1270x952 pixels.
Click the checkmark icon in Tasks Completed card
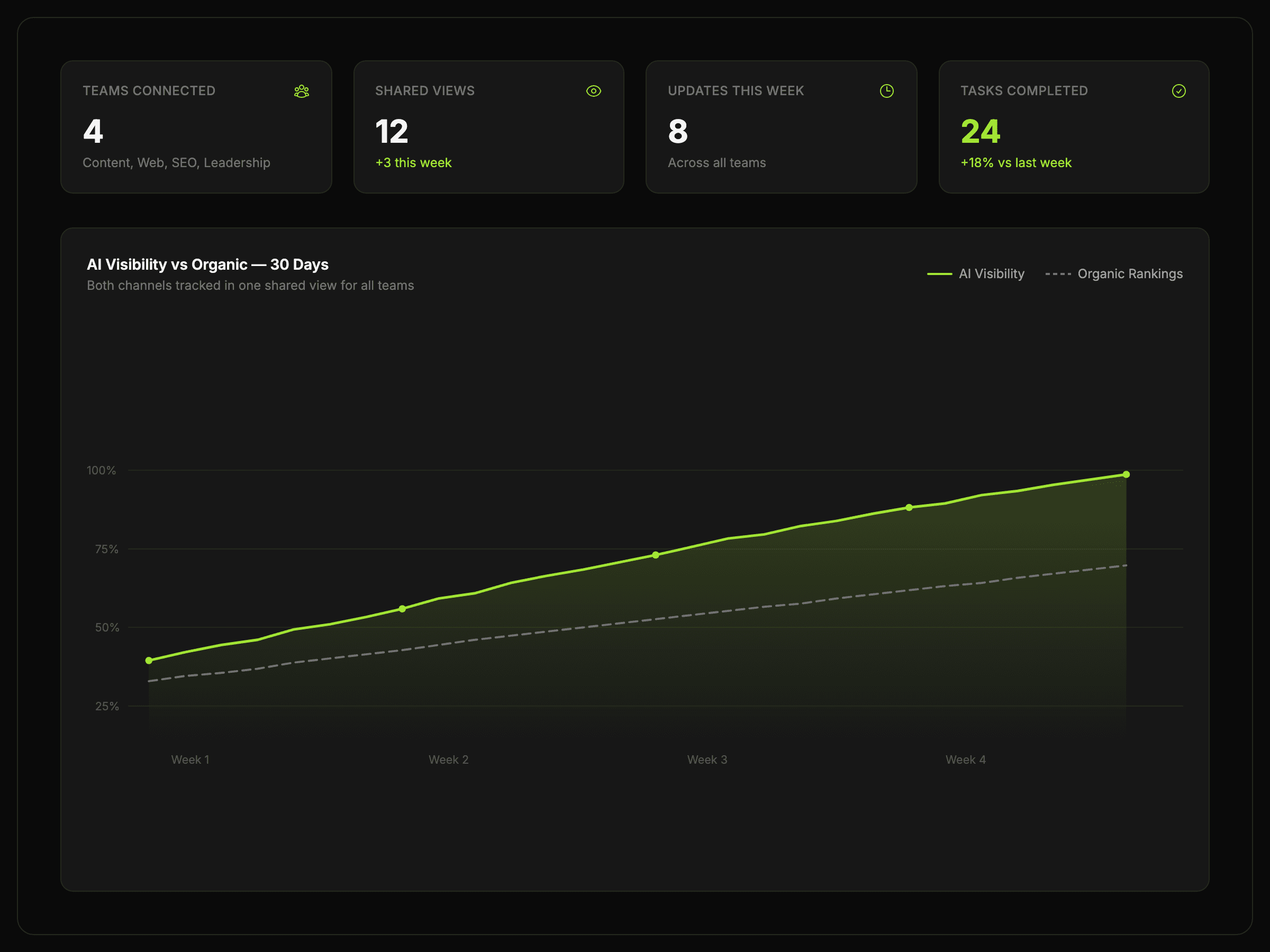1178,91
